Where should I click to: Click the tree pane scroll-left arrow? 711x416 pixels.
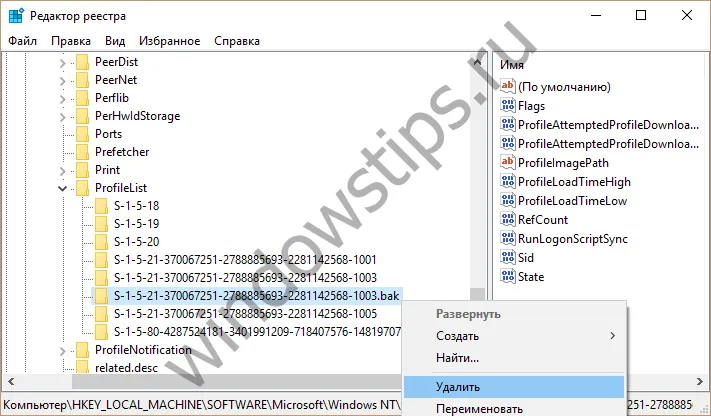click(11, 382)
